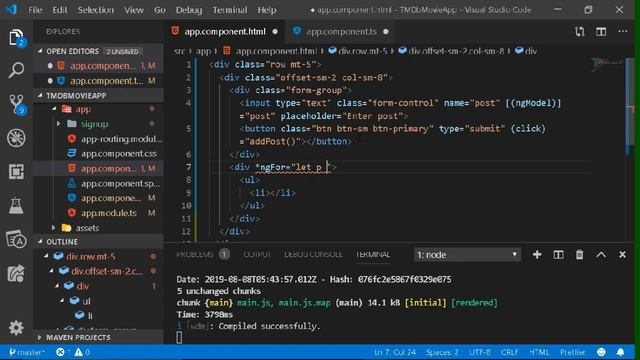The height and width of the screenshot is (360, 640).
Task: Click the errors count in status bar
Action: [x=62, y=352]
